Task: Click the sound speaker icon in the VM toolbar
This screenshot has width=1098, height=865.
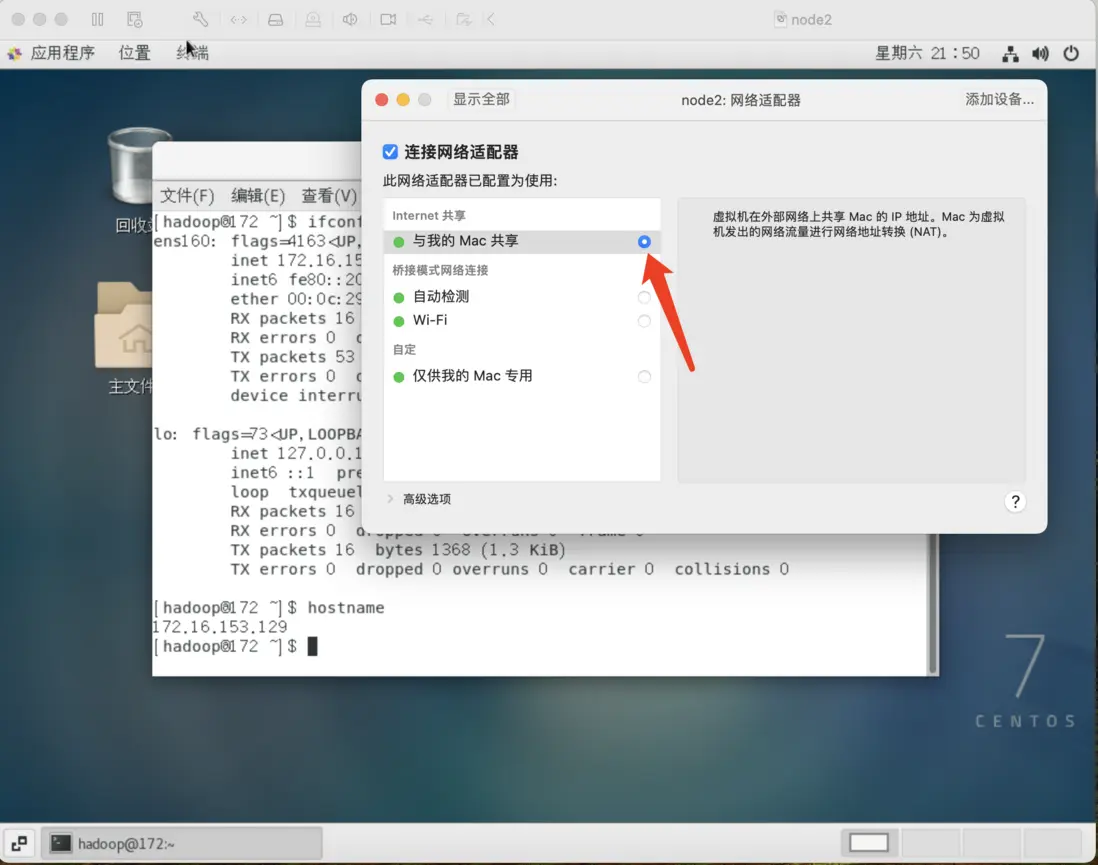Action: (x=350, y=20)
